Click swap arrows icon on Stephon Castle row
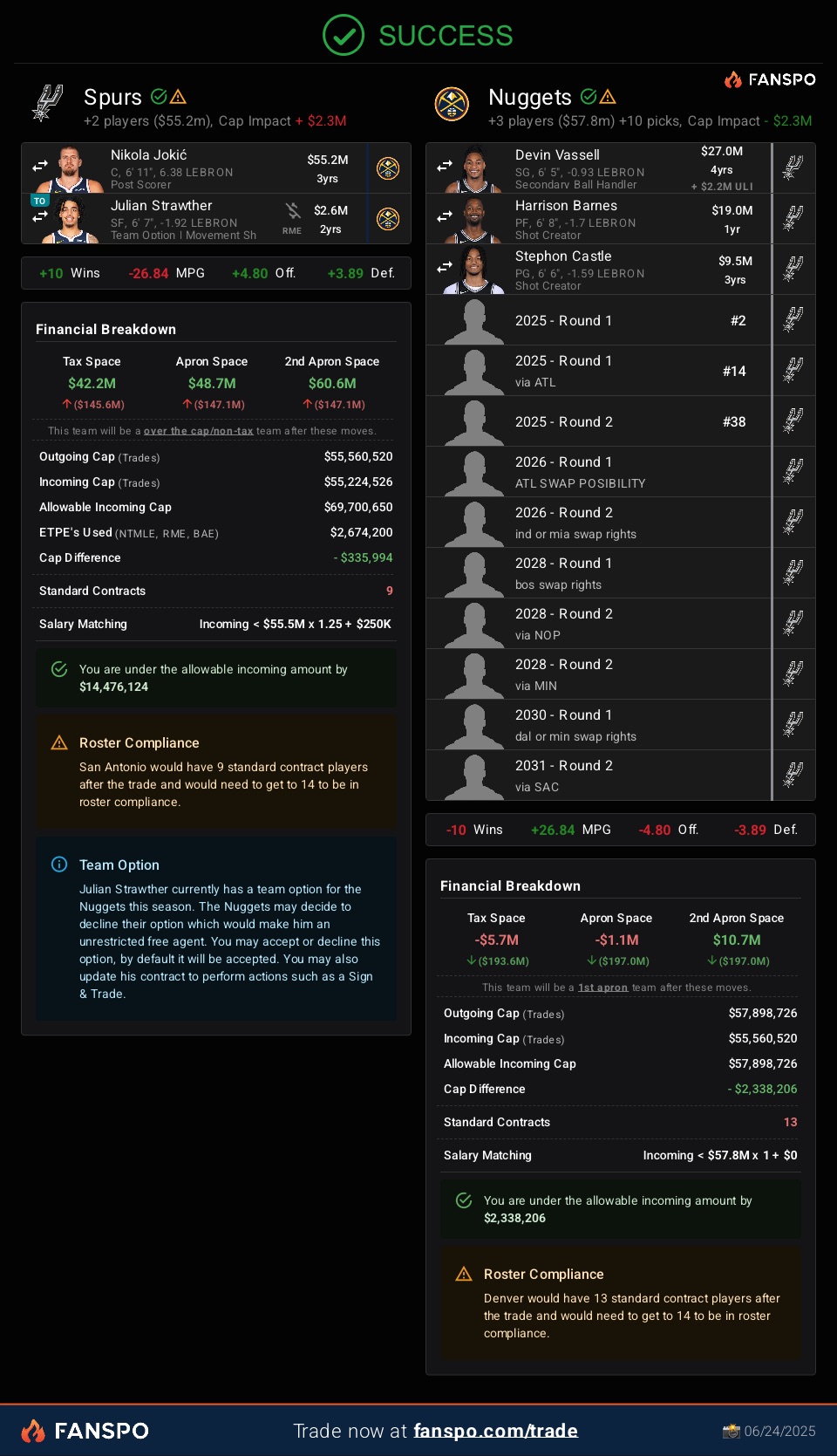Image resolution: width=837 pixels, height=1456 pixels. point(445,267)
